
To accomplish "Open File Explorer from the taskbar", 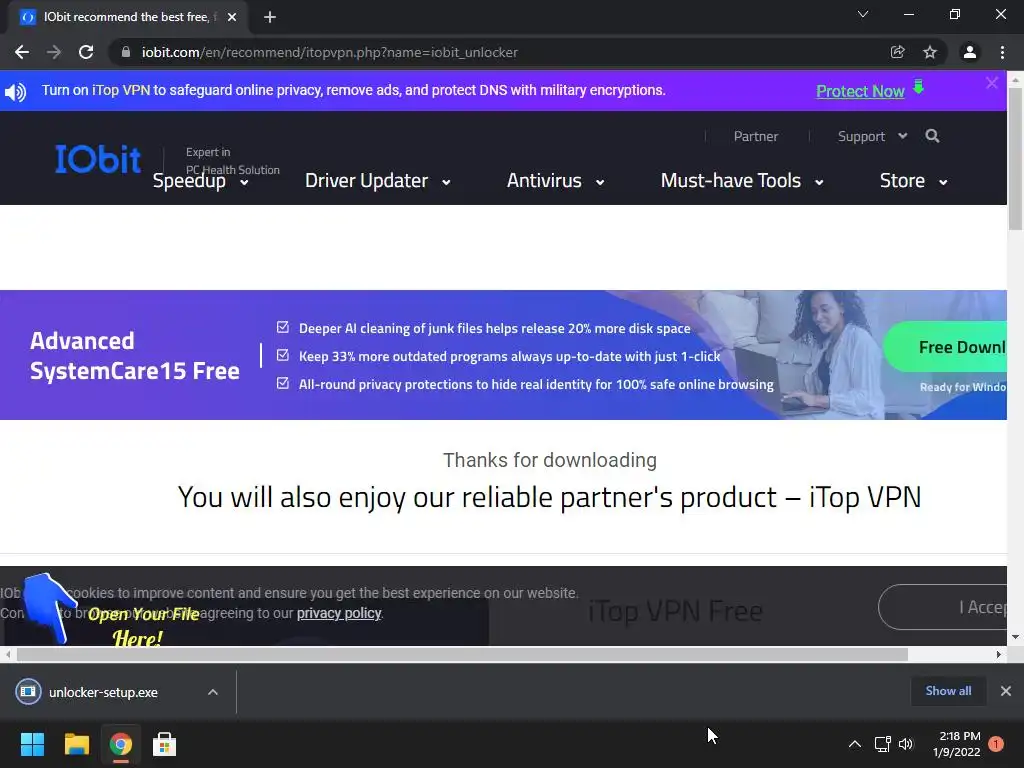I will coord(76,744).
